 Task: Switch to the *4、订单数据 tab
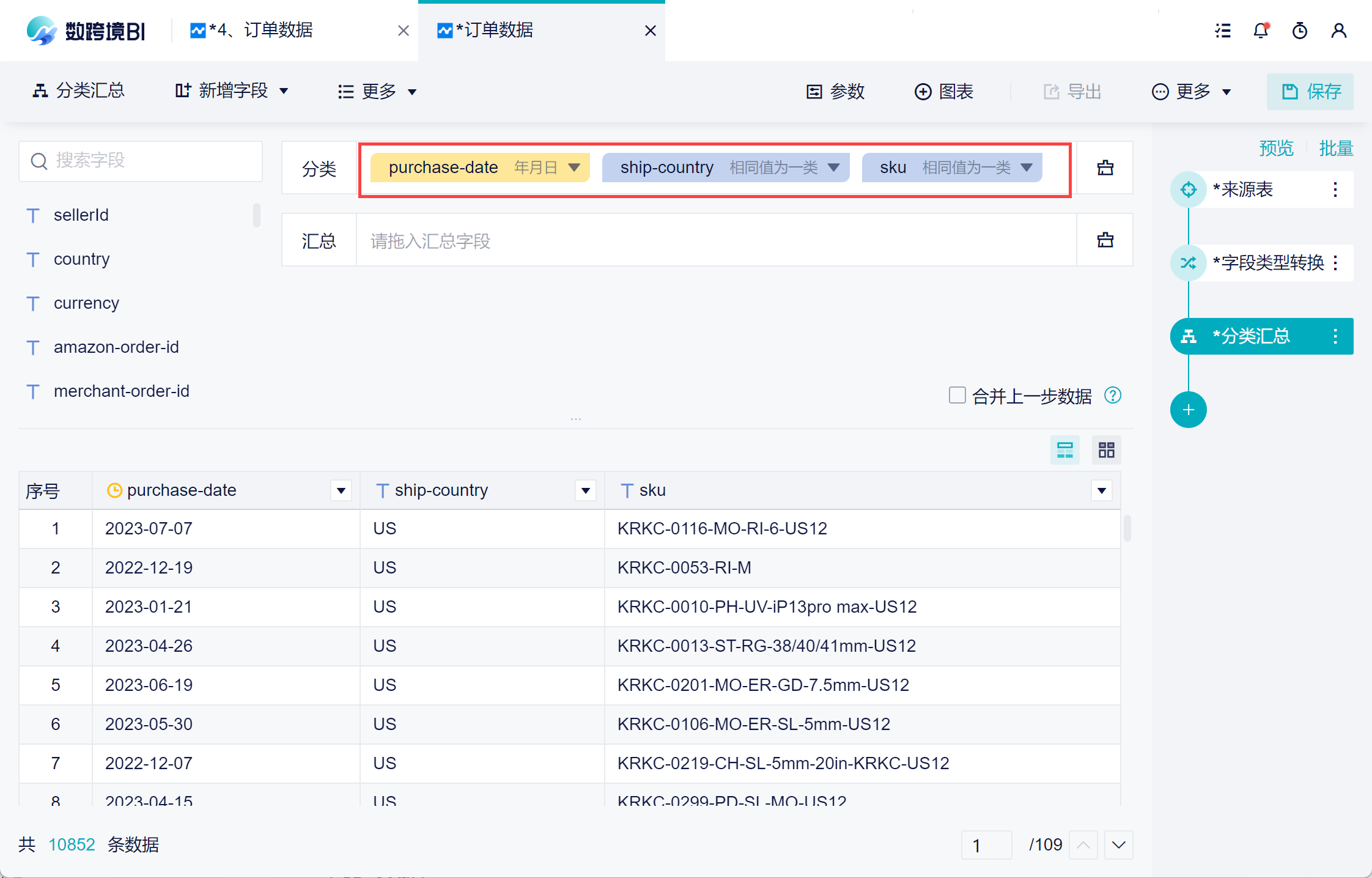click(x=260, y=31)
